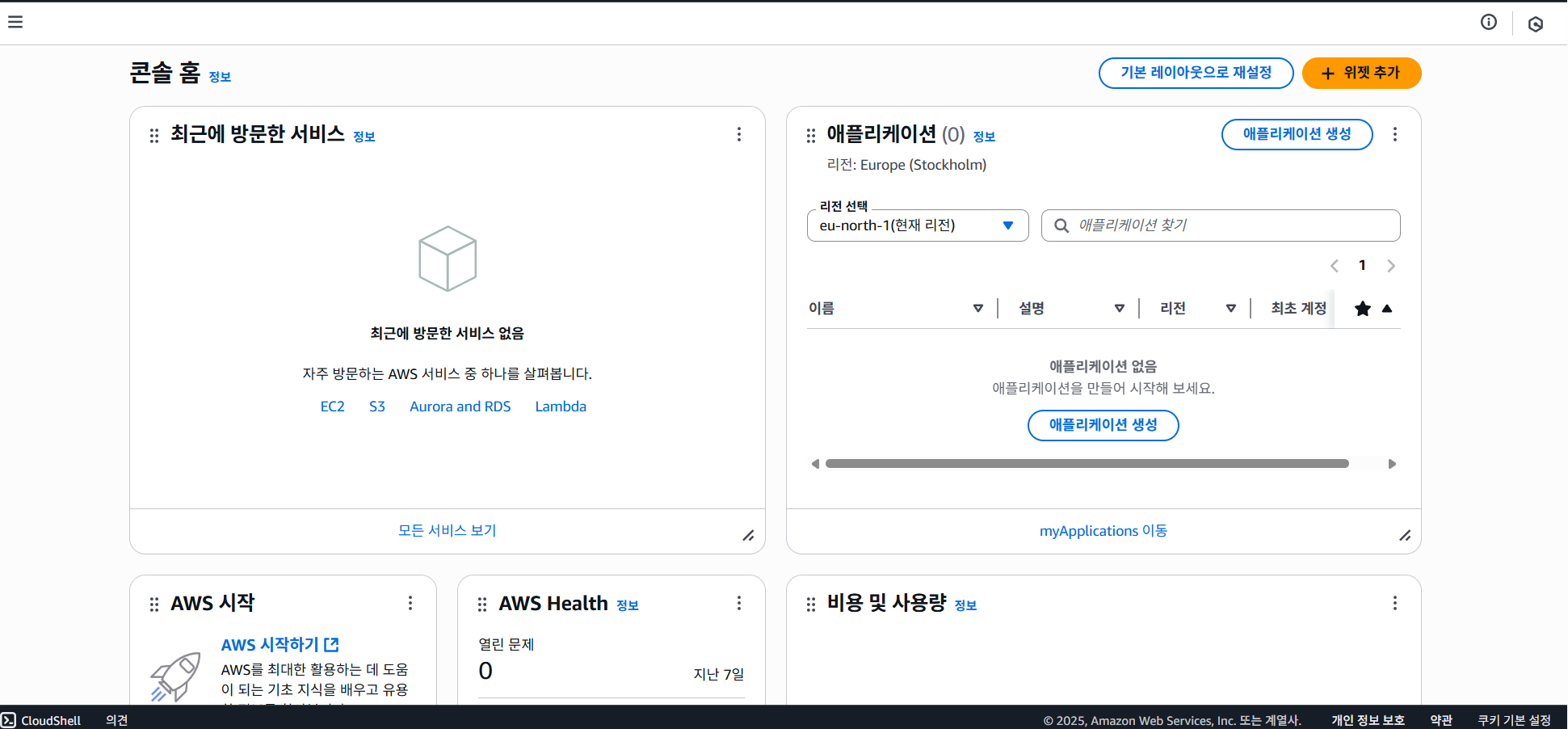Open options menu on 최근에 방문한 서비스 widget
The height and width of the screenshot is (729, 1568).
coord(739,134)
